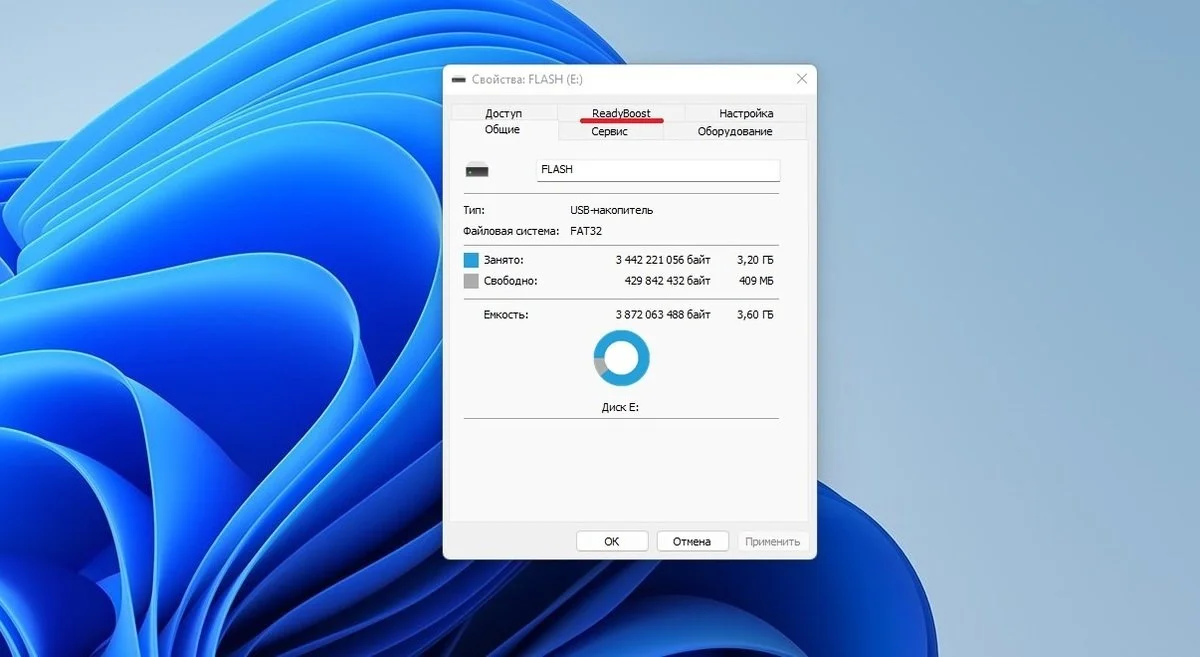Image resolution: width=1200 pixels, height=657 pixels.
Task: Switch to the Сервис tab
Action: pyautogui.click(x=609, y=131)
